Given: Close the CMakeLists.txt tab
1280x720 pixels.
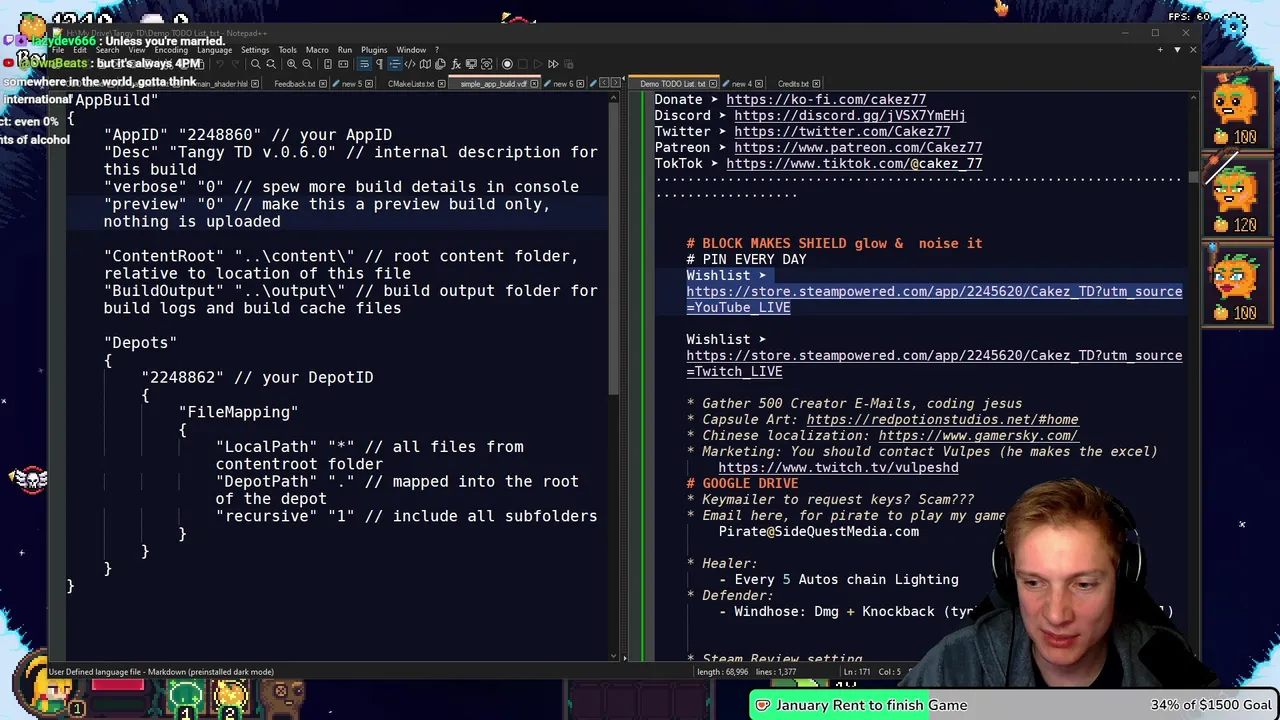Looking at the screenshot, I should click(x=441, y=84).
